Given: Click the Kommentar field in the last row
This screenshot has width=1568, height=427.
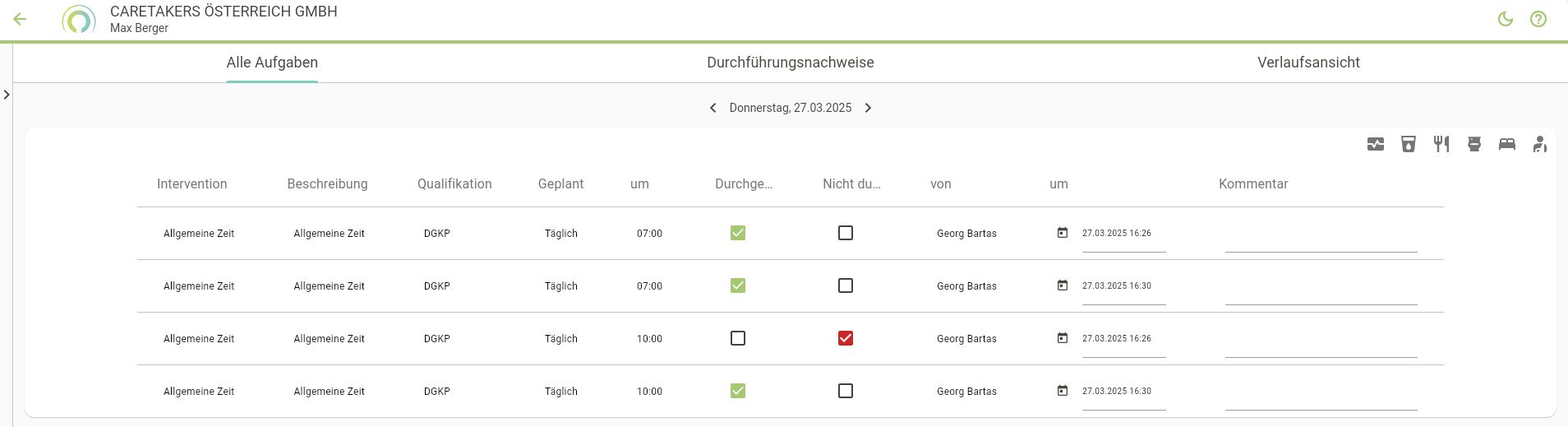Looking at the screenshot, I should pos(1321,398).
